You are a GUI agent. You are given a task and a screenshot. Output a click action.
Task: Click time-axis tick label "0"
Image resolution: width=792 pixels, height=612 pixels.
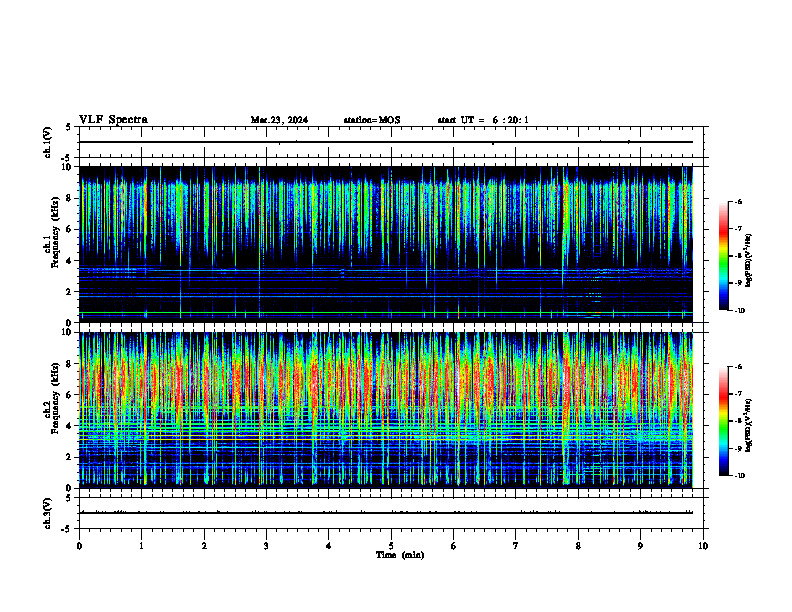(79, 546)
